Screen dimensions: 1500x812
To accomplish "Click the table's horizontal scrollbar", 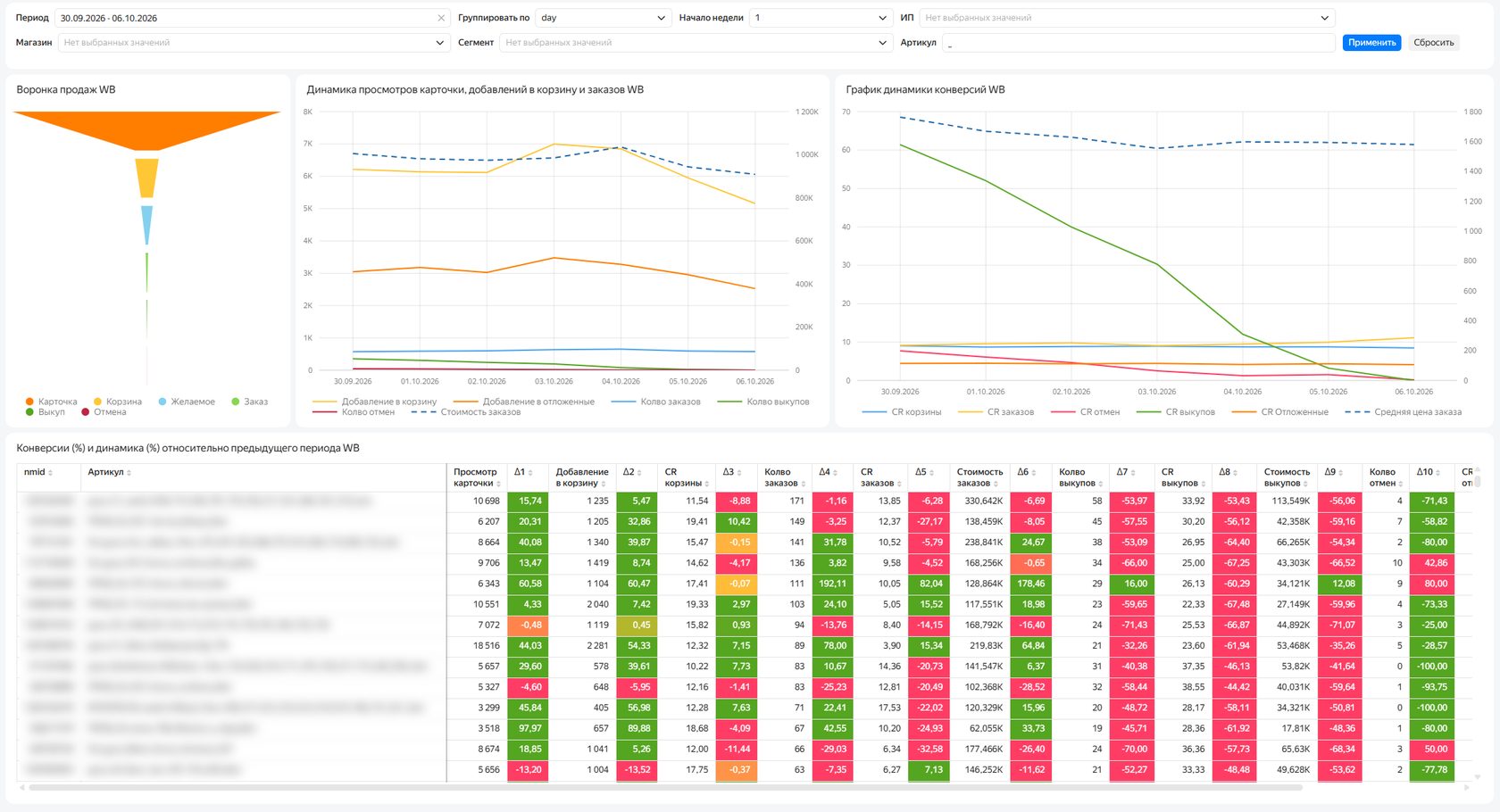I will point(665,788).
